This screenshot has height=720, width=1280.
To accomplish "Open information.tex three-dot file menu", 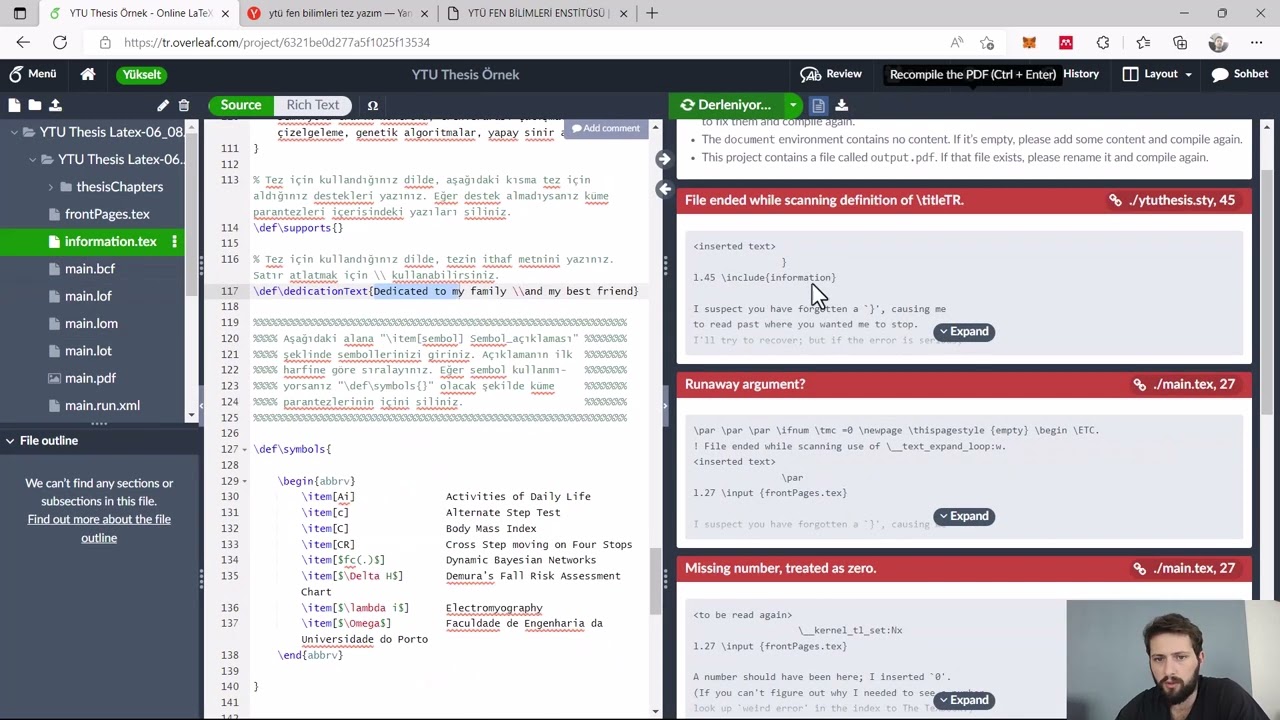I will click(x=174, y=241).
